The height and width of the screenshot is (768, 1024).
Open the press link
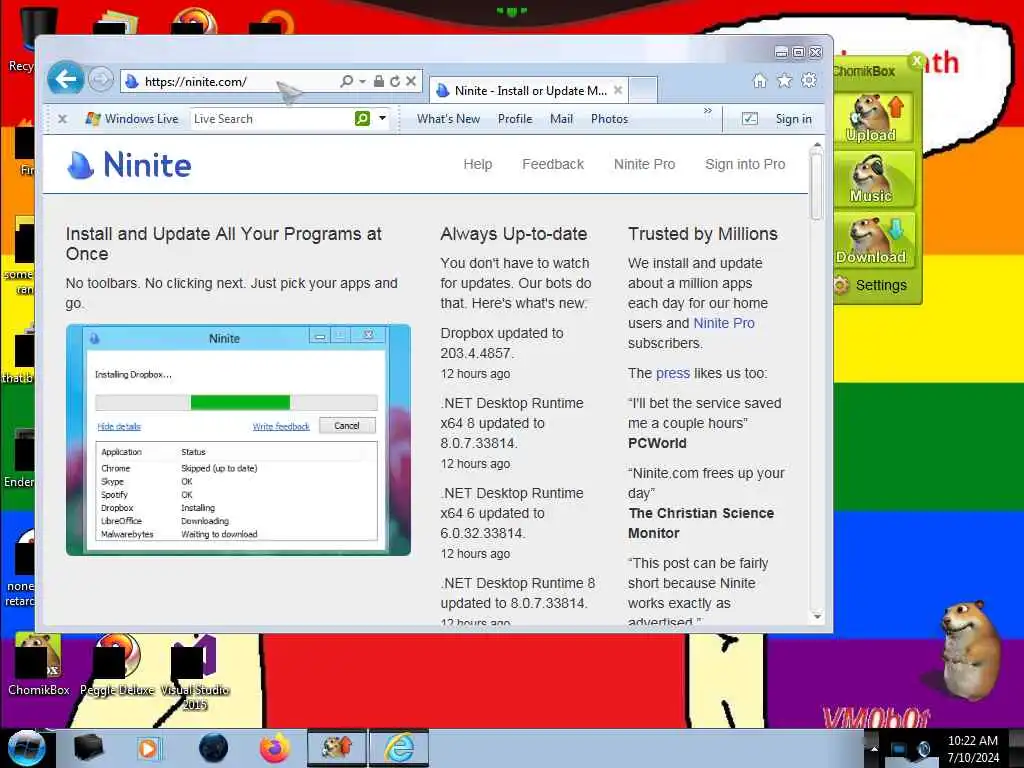[x=673, y=374]
